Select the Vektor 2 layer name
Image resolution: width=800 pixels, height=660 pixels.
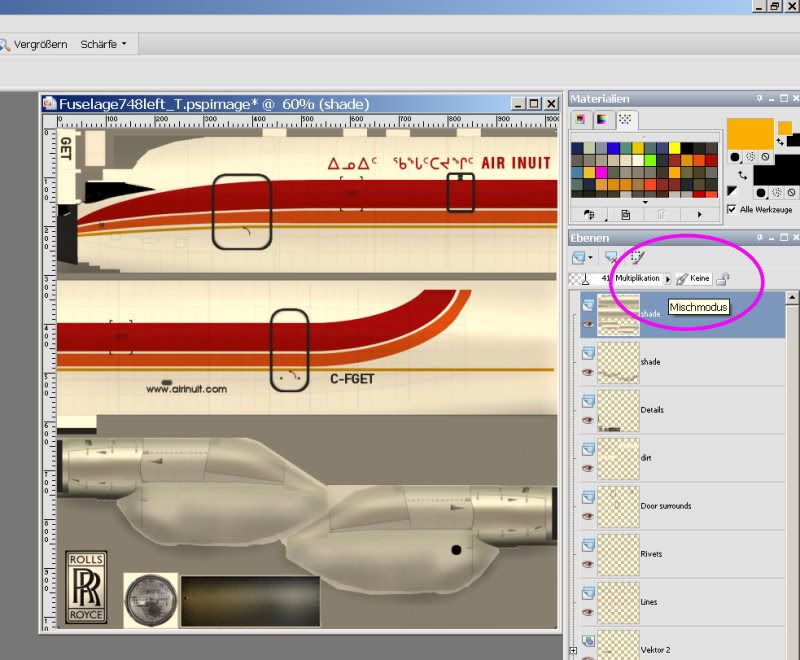pos(655,650)
